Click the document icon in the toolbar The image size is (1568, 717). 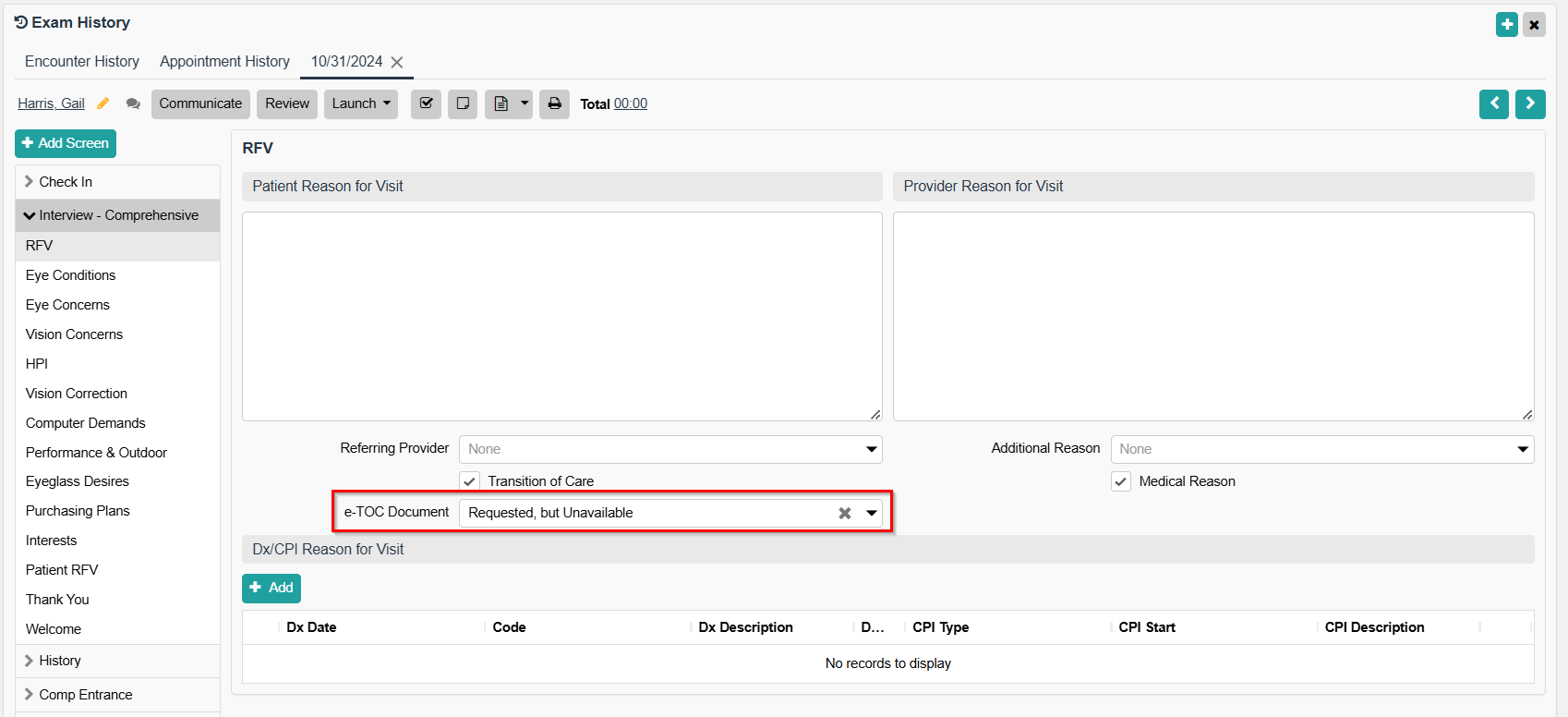501,103
